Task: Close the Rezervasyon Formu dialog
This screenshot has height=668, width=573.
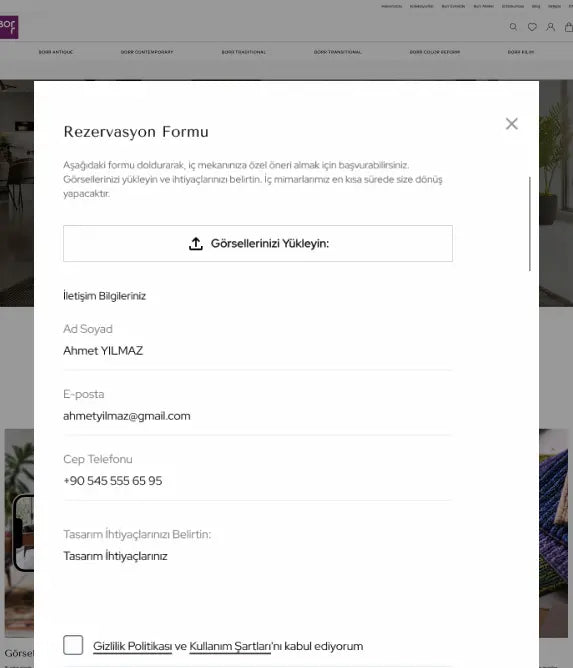Action: [512, 124]
